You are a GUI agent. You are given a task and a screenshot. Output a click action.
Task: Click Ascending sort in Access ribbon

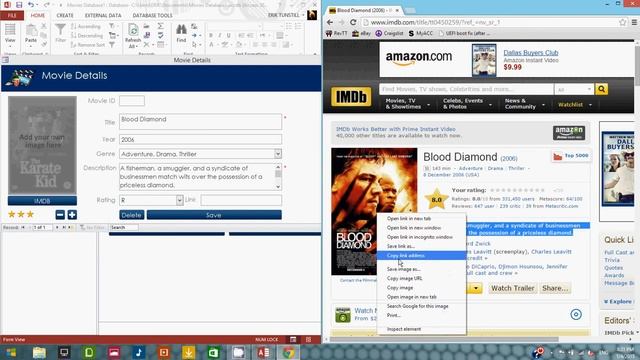(86, 26)
